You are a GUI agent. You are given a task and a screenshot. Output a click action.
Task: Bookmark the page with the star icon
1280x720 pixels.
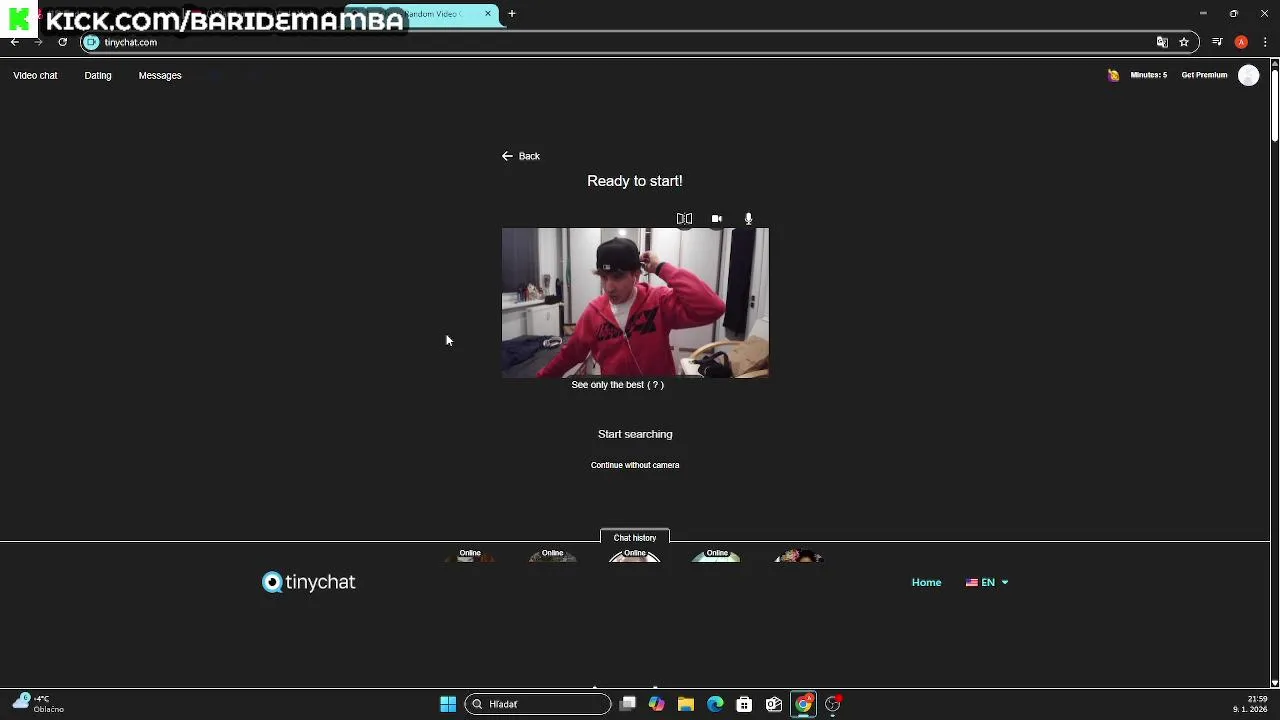(x=1184, y=42)
